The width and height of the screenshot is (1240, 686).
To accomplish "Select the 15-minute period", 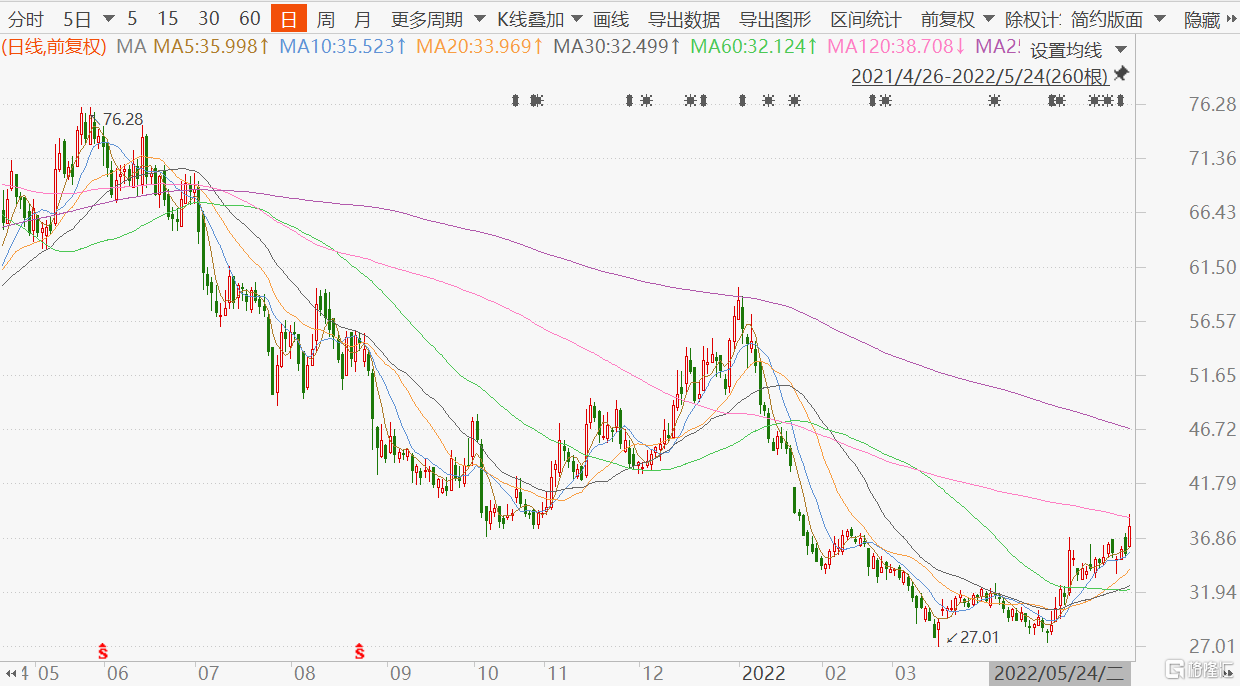I will 168,19.
